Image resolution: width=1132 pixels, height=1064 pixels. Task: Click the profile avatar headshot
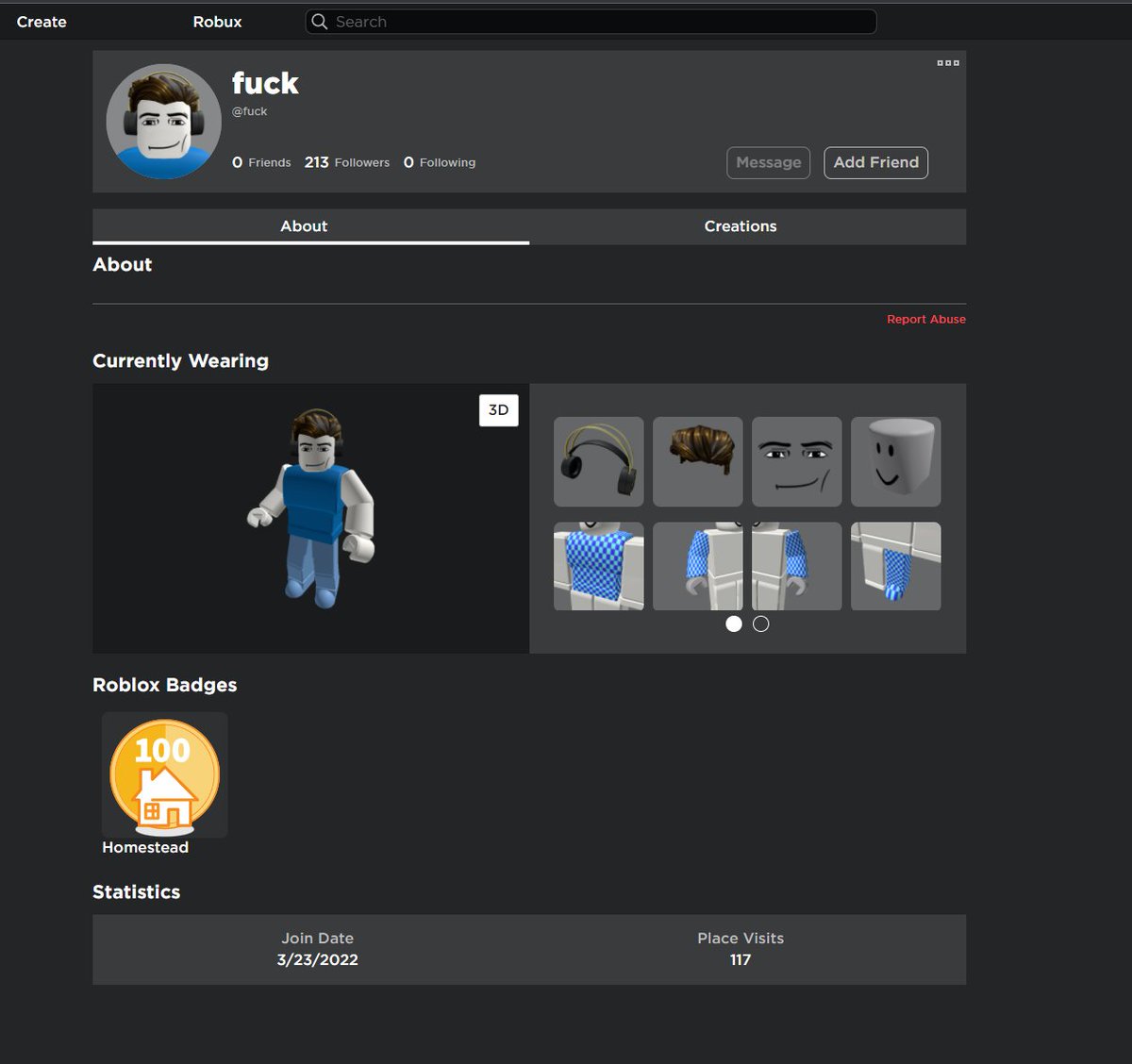pos(164,122)
